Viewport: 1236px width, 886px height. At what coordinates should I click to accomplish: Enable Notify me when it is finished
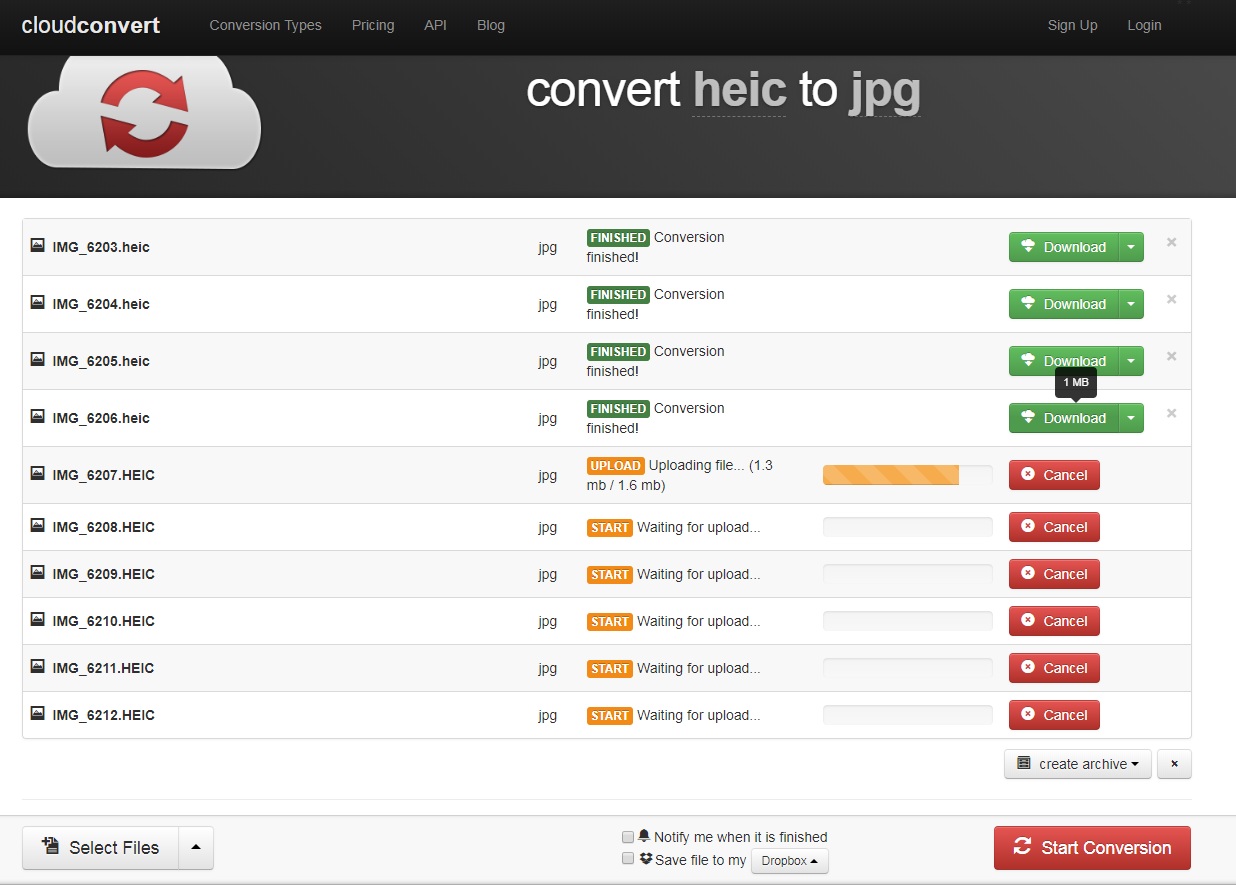628,837
